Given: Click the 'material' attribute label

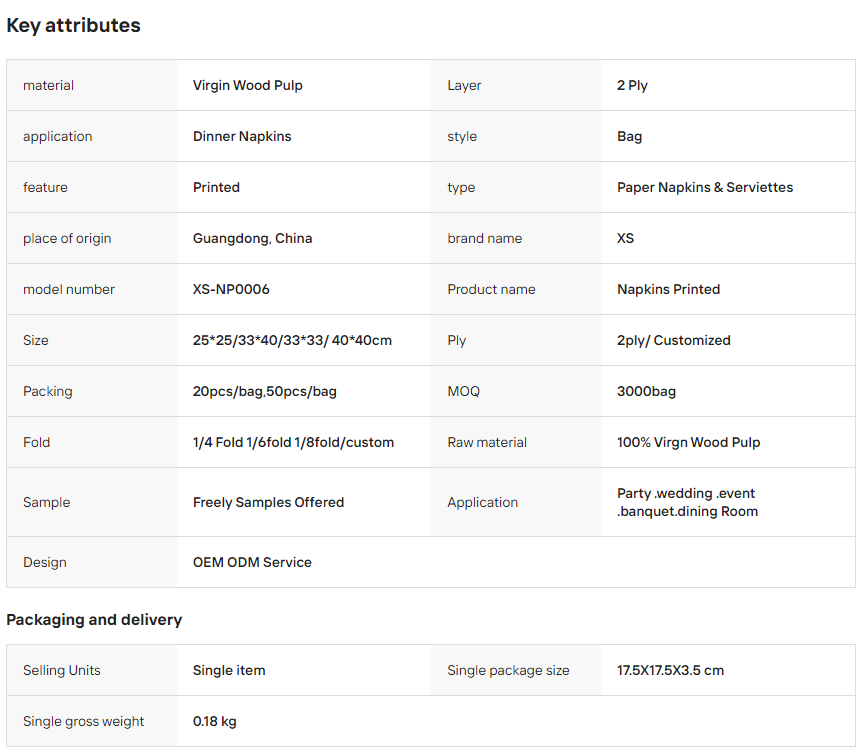Looking at the screenshot, I should pos(48,85).
